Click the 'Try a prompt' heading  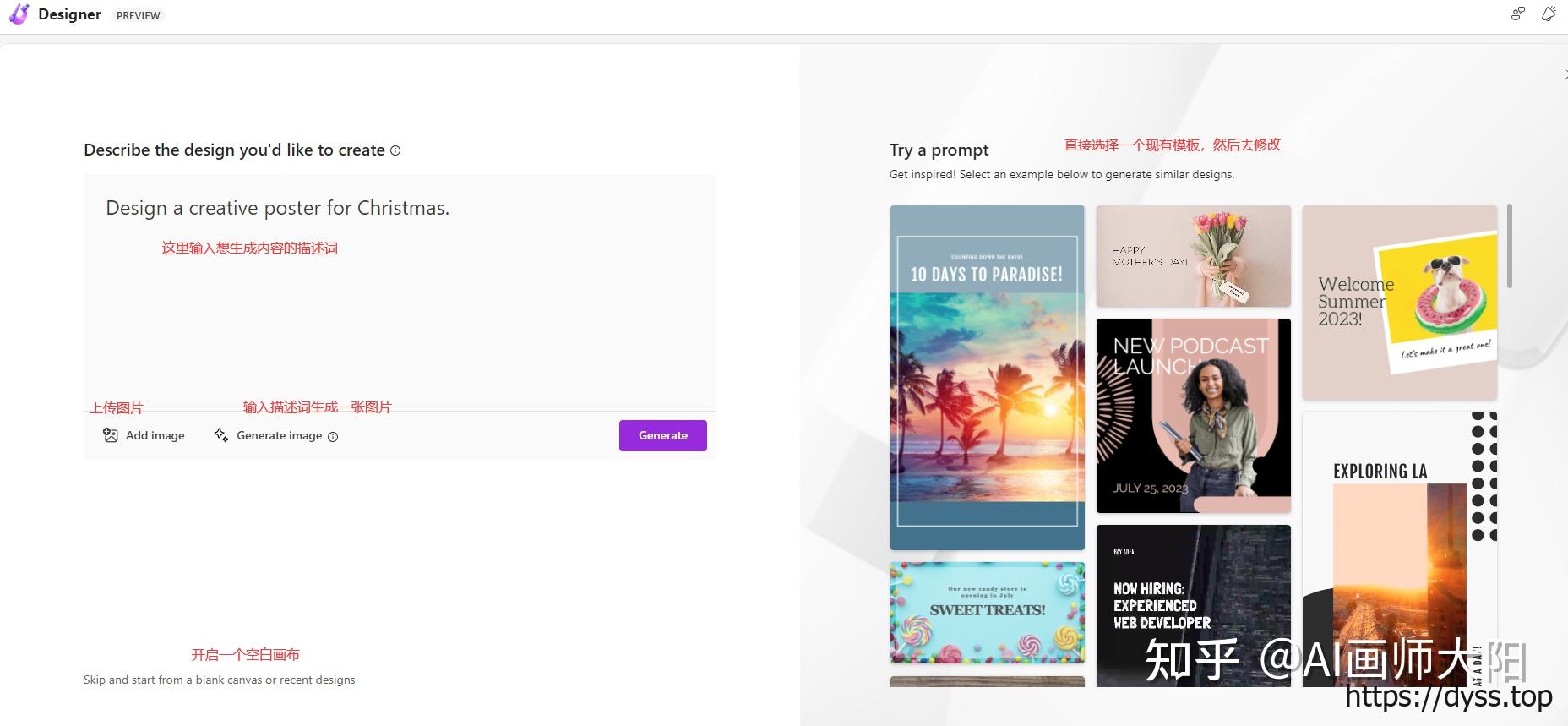(939, 150)
